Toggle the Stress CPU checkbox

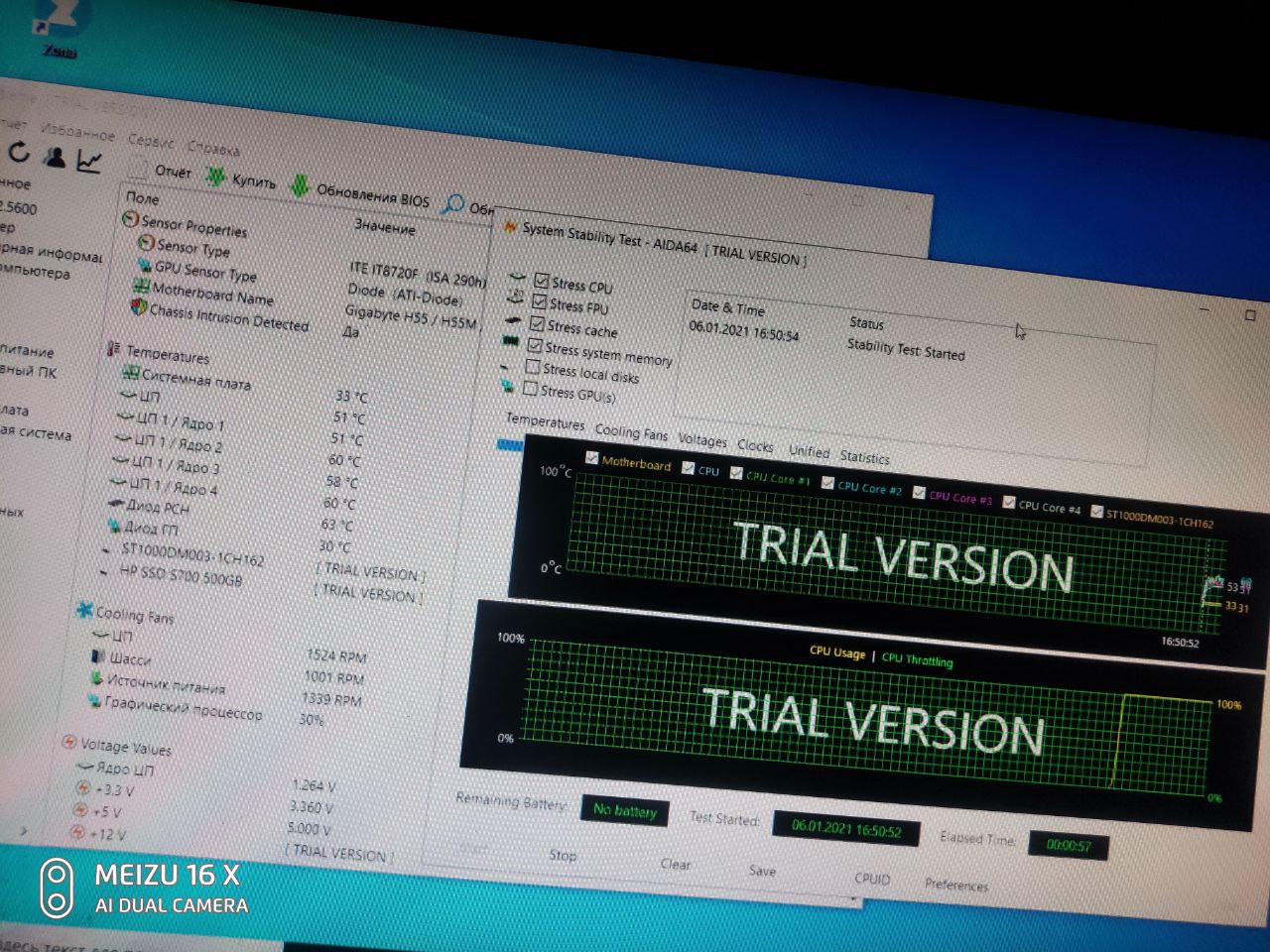(542, 280)
